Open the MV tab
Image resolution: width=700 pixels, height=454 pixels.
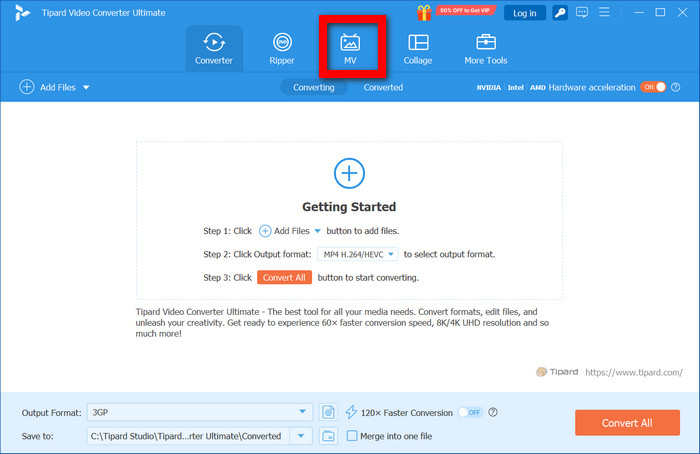(x=350, y=49)
